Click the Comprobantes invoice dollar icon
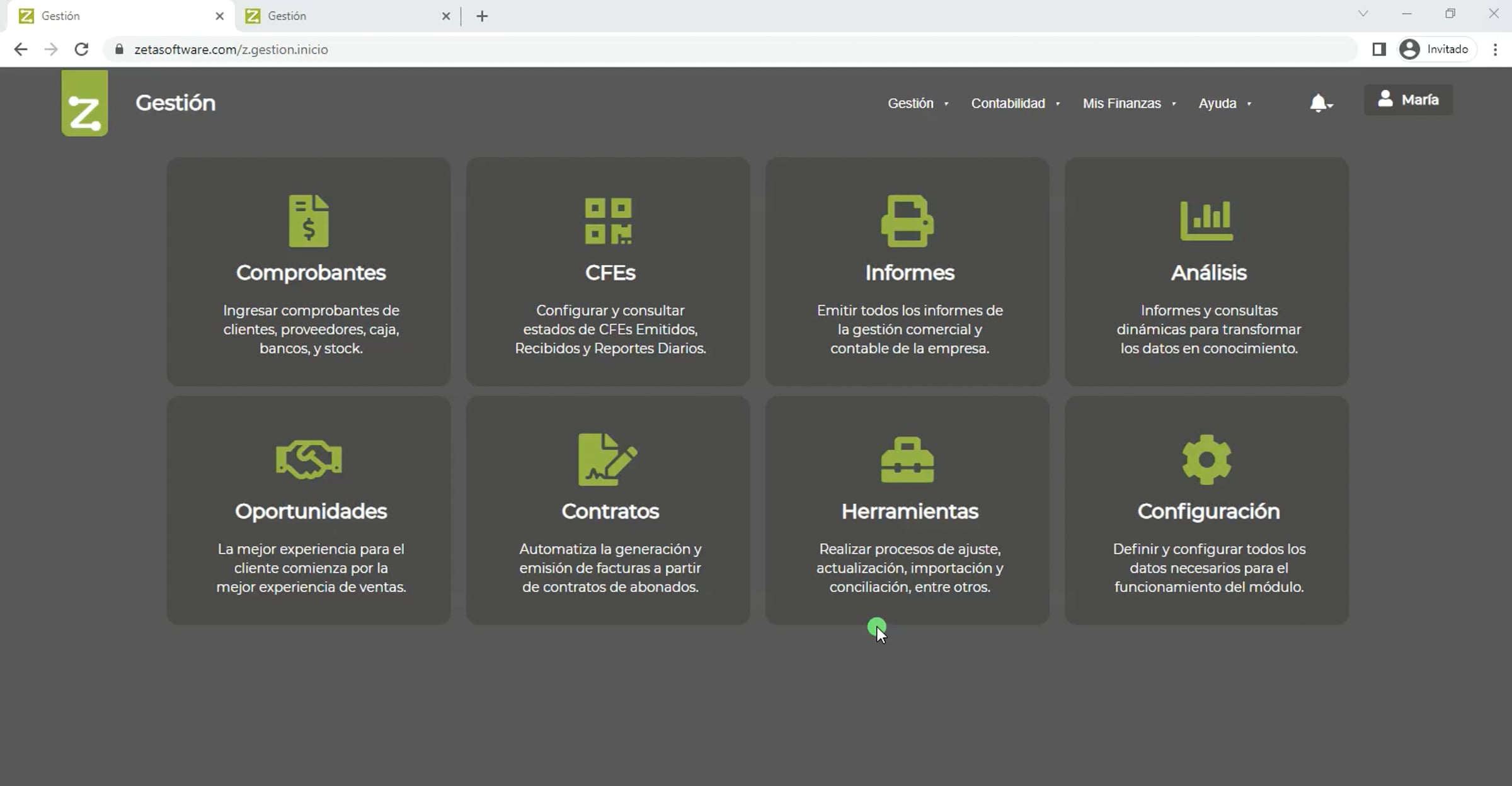 (309, 221)
